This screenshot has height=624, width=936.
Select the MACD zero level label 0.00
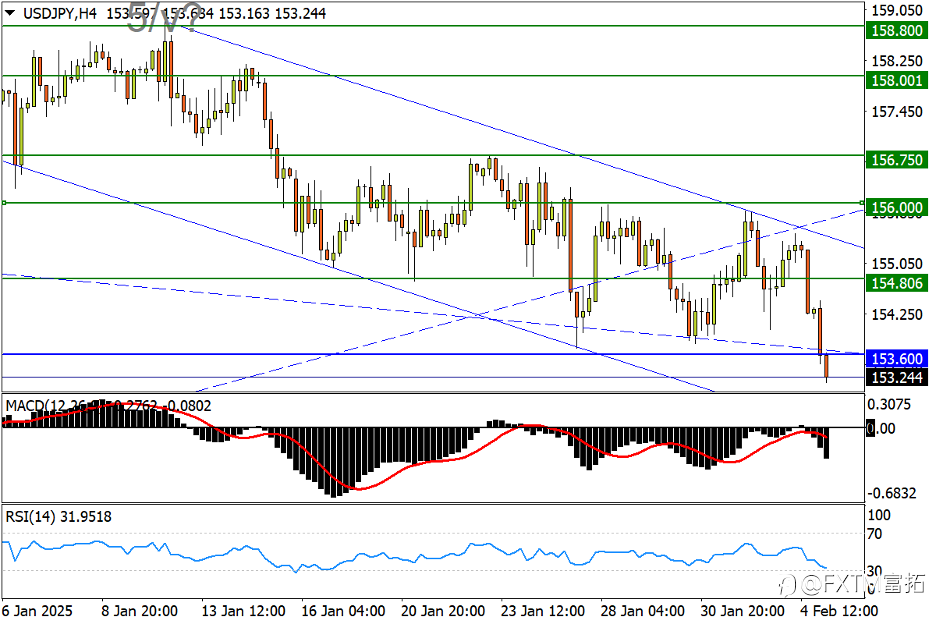pyautogui.click(x=881, y=428)
